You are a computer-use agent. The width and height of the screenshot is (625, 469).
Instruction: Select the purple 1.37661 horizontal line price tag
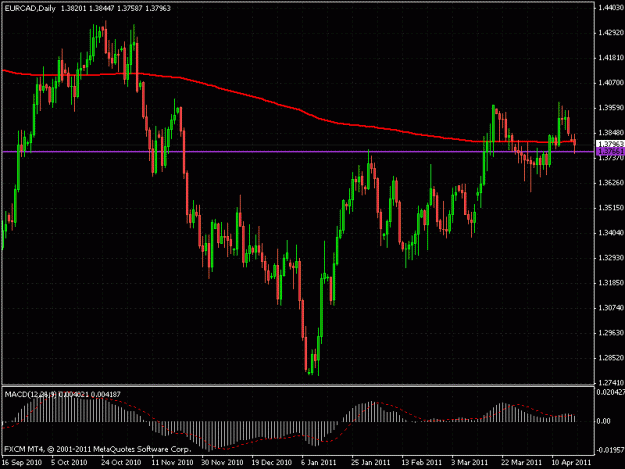(610, 151)
